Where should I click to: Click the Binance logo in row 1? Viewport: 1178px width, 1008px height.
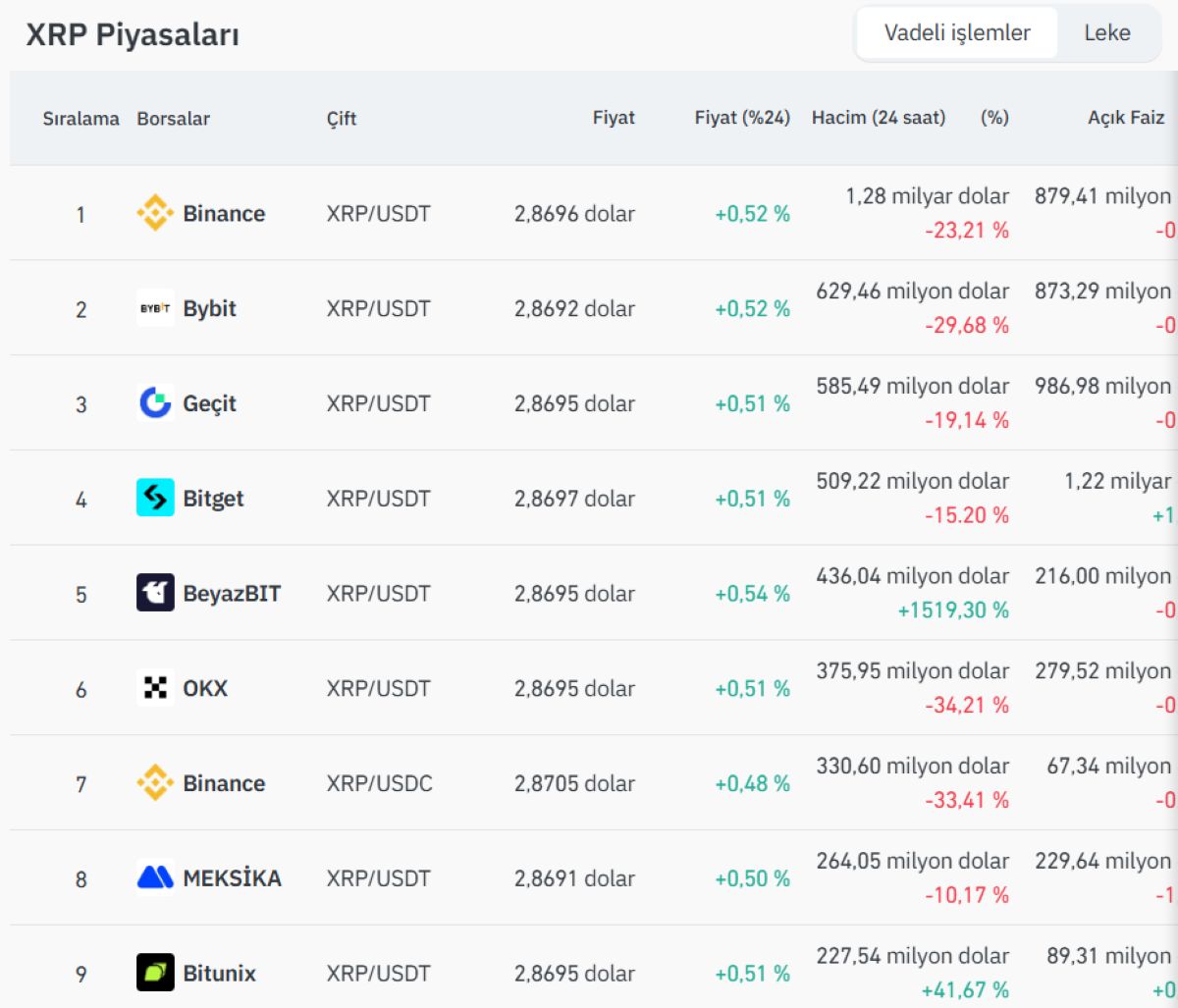155,213
